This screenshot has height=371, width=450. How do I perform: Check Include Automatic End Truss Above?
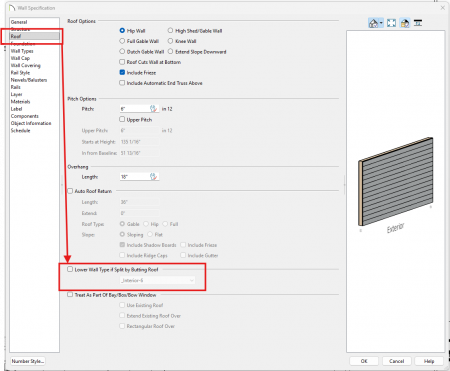[x=122, y=83]
